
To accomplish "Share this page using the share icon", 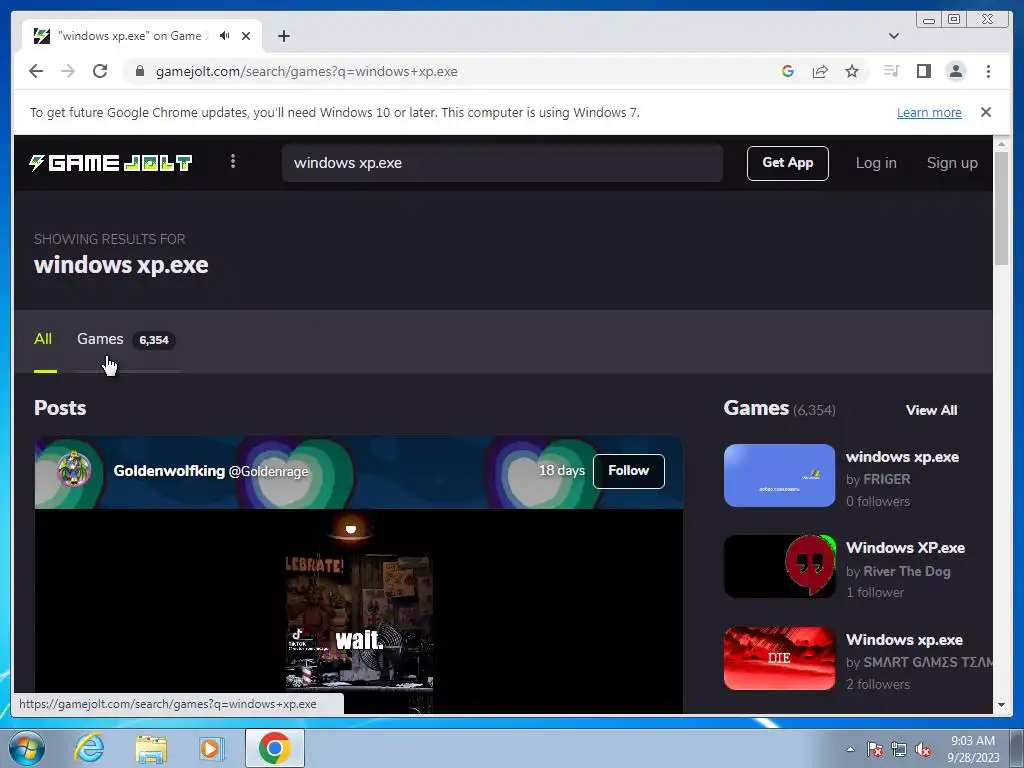I will (820, 71).
